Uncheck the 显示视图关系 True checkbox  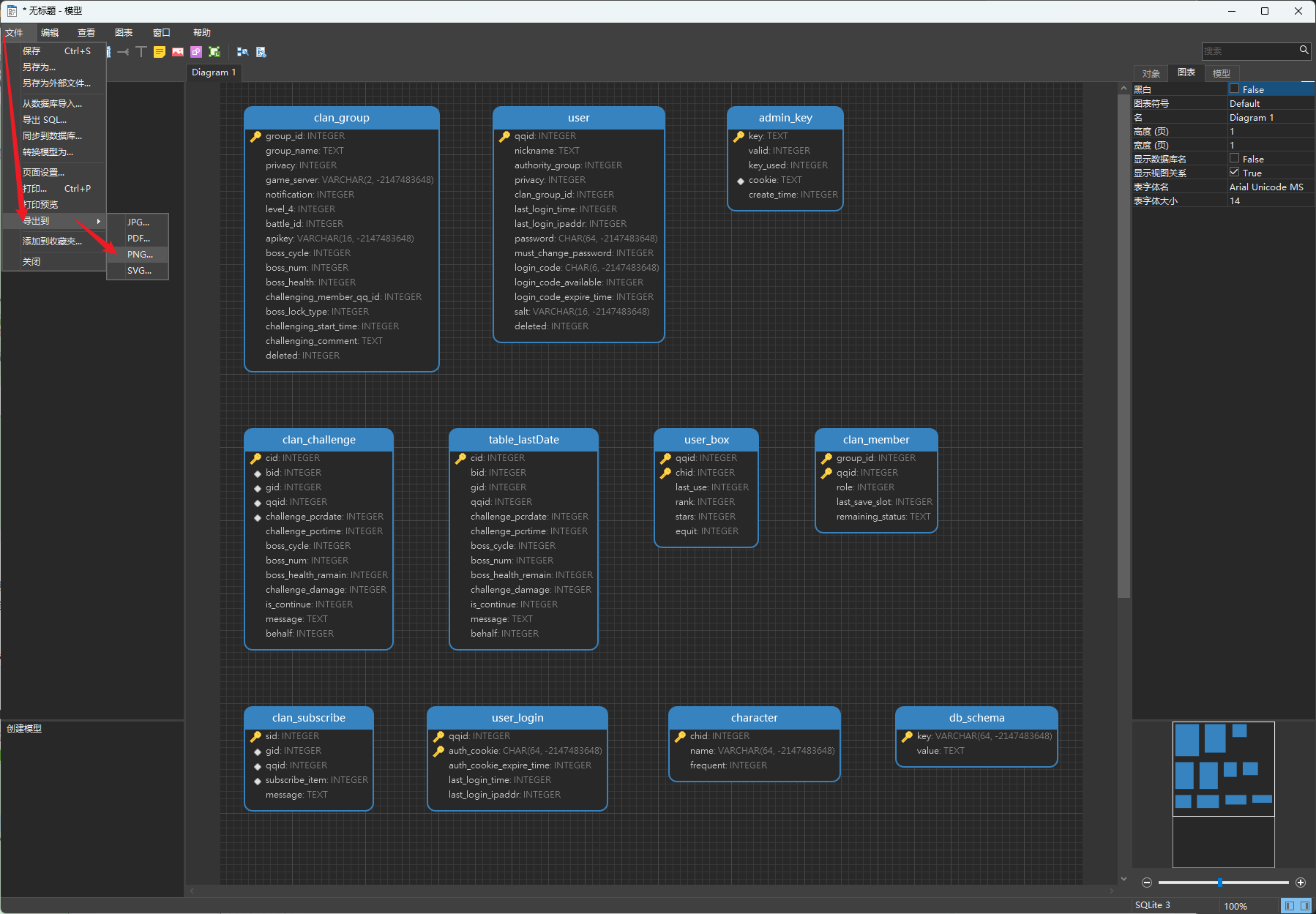tap(1235, 172)
